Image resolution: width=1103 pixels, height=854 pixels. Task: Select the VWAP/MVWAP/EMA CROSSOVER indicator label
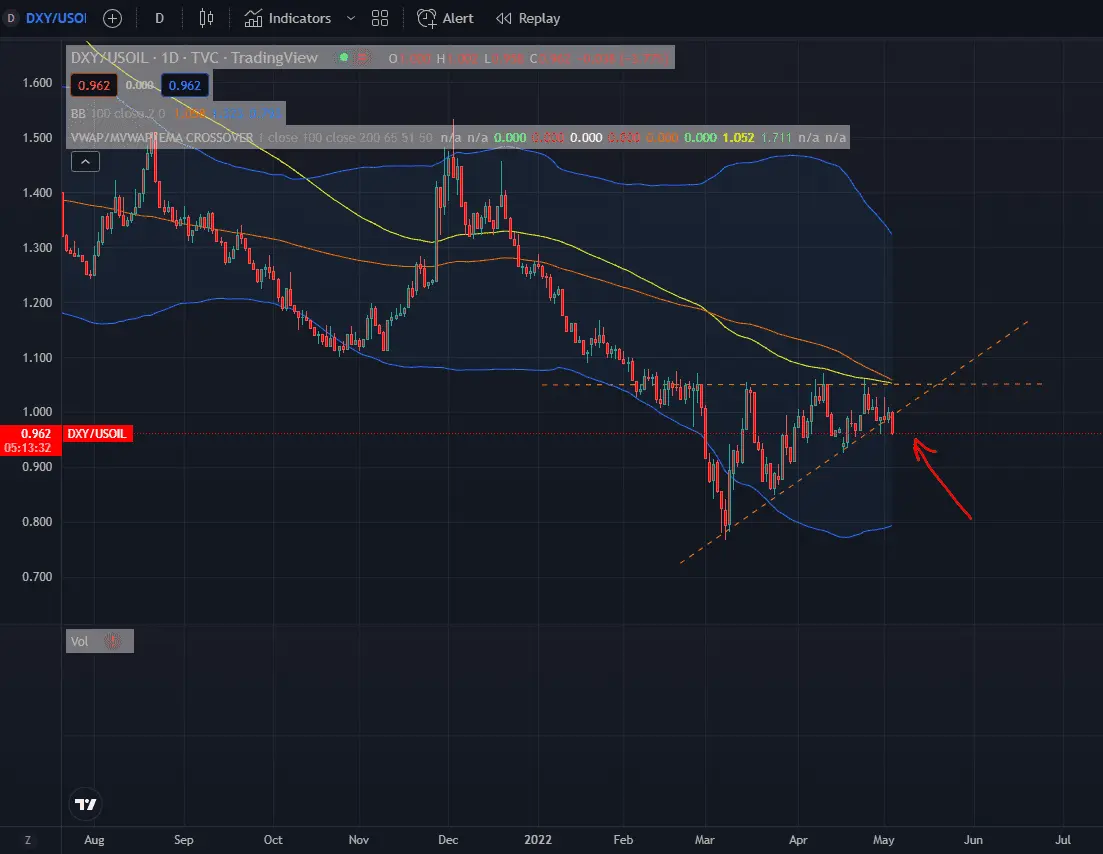point(161,137)
